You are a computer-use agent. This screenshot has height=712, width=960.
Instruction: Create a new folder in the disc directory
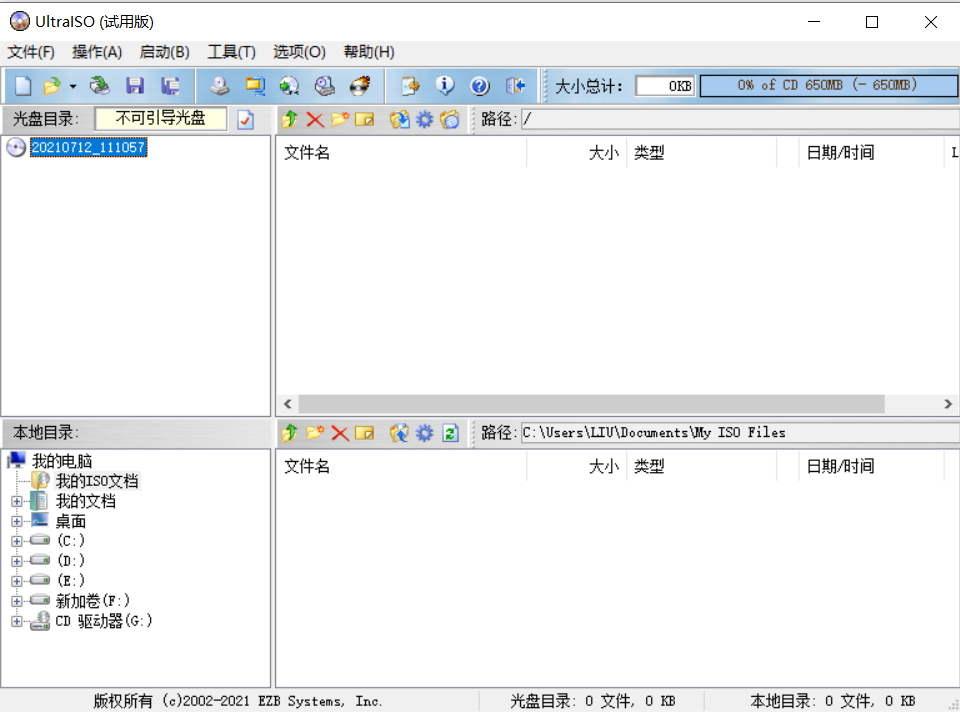340,119
